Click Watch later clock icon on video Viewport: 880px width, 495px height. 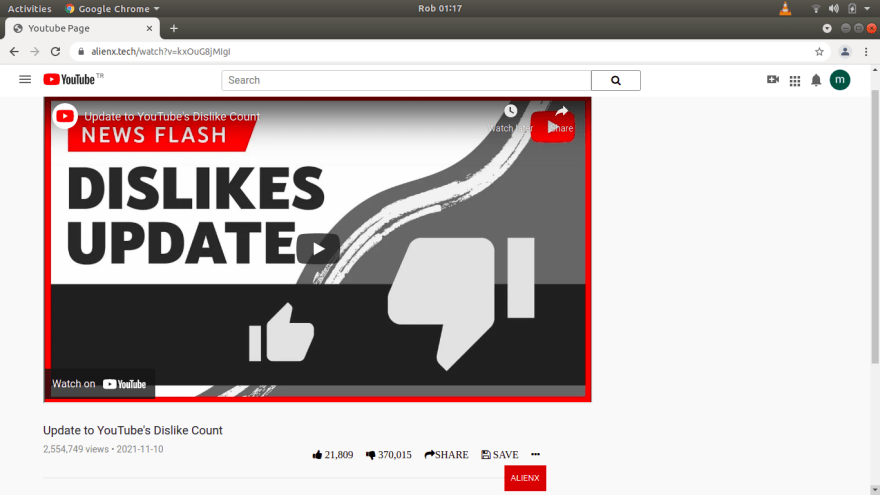coord(511,112)
